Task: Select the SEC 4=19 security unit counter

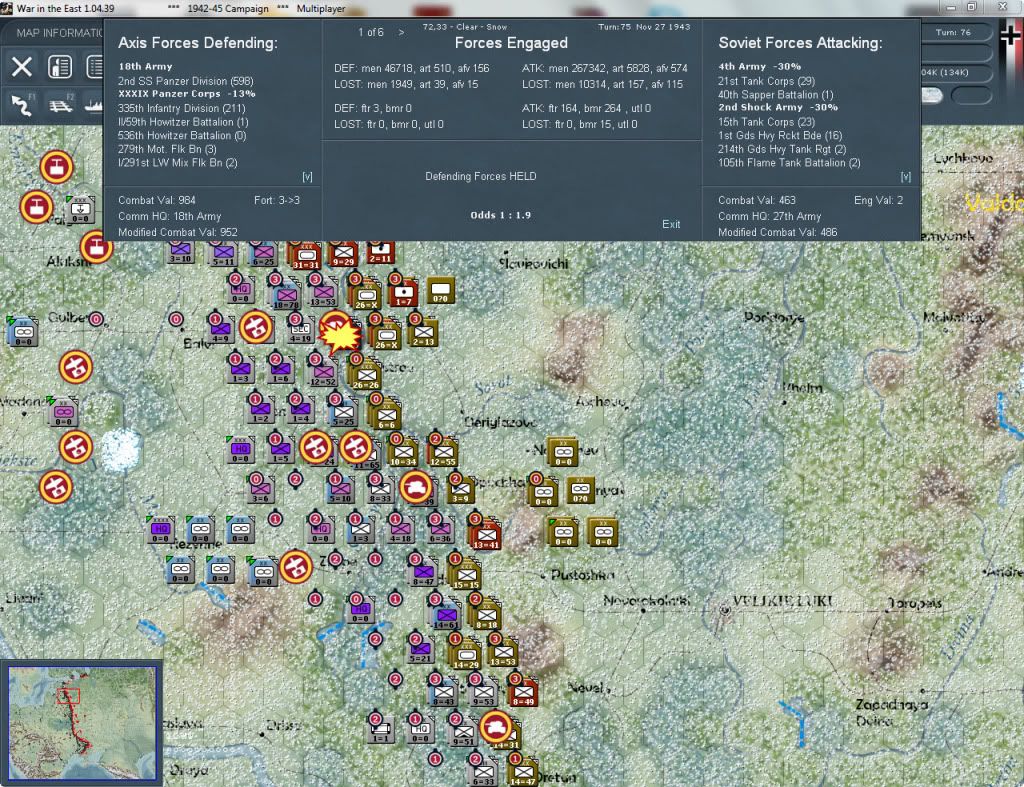Action: (x=300, y=330)
